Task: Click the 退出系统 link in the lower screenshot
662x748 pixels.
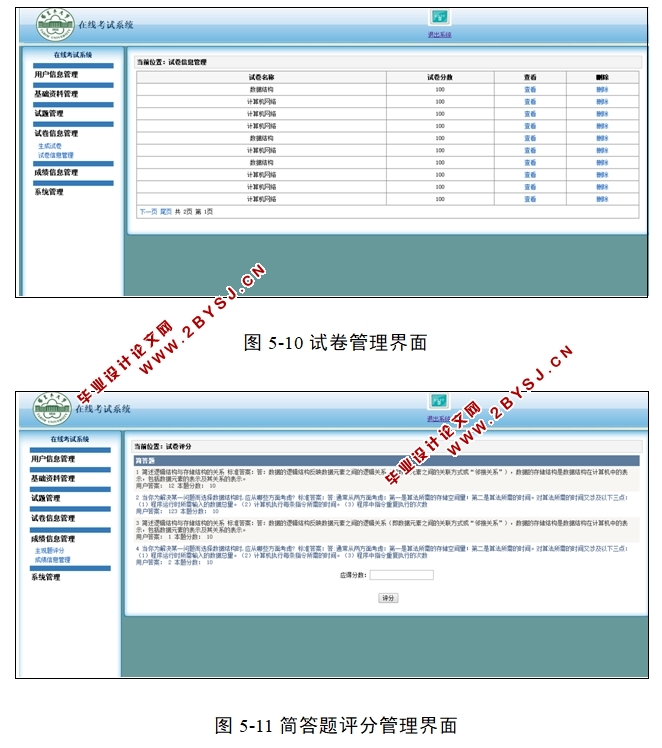Action: click(438, 418)
